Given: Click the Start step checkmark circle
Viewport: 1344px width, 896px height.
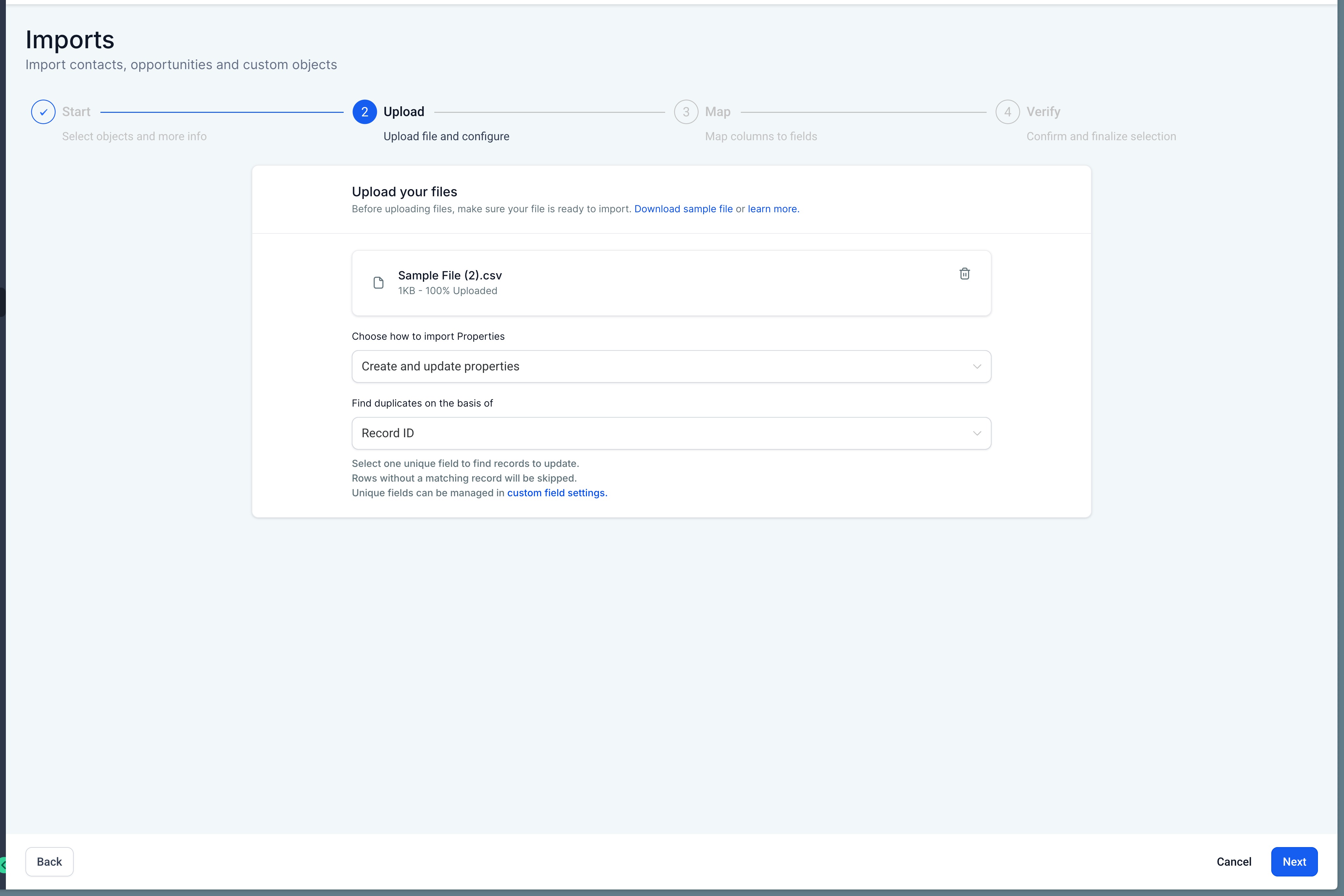Looking at the screenshot, I should [43, 112].
